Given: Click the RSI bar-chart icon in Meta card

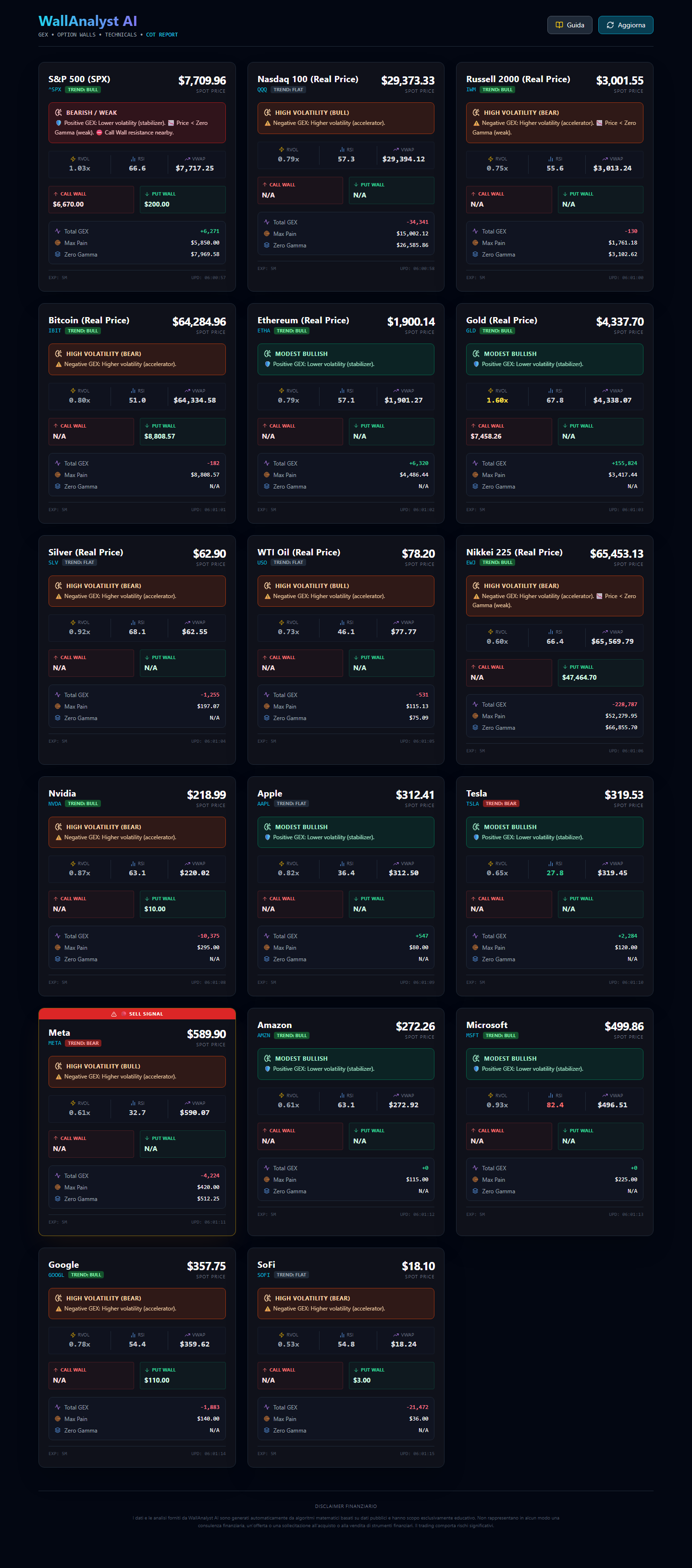Looking at the screenshot, I should point(134,1103).
